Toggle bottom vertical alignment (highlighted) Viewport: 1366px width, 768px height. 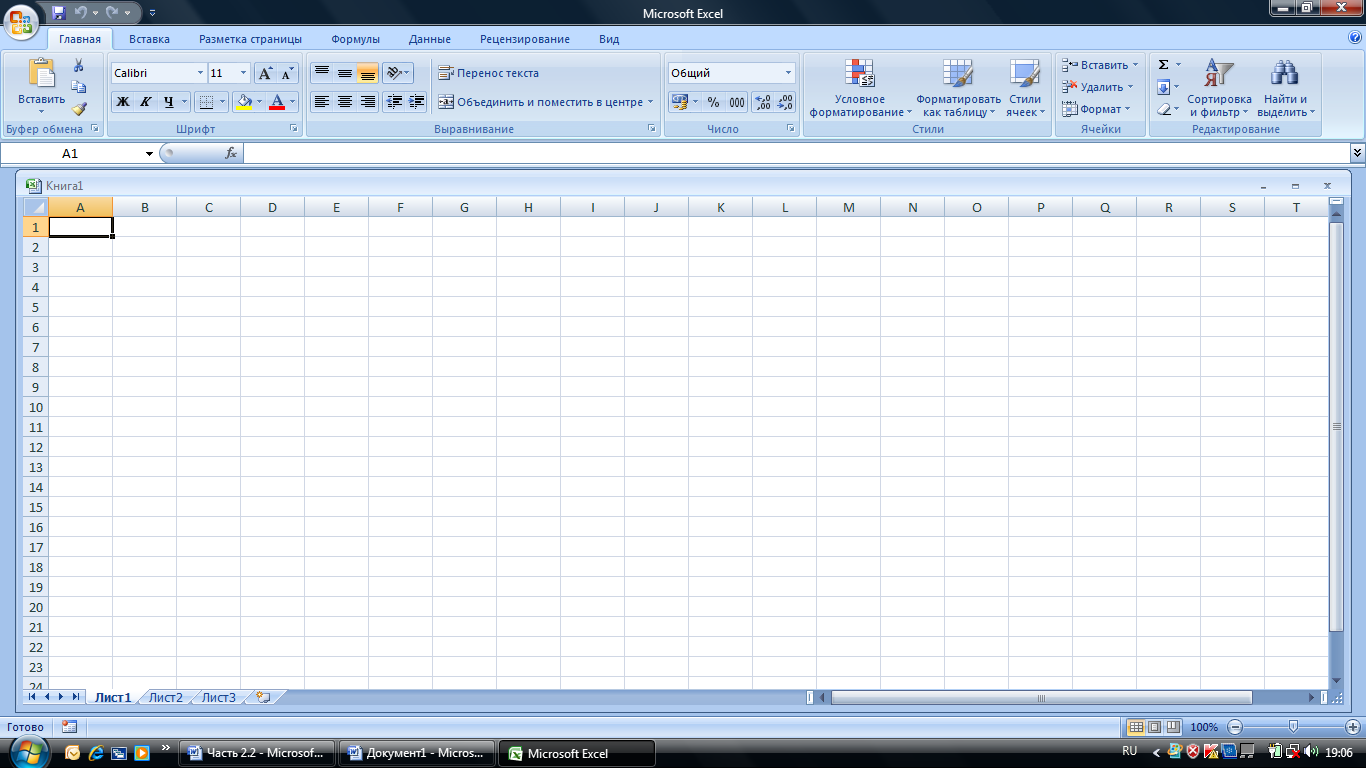point(368,73)
